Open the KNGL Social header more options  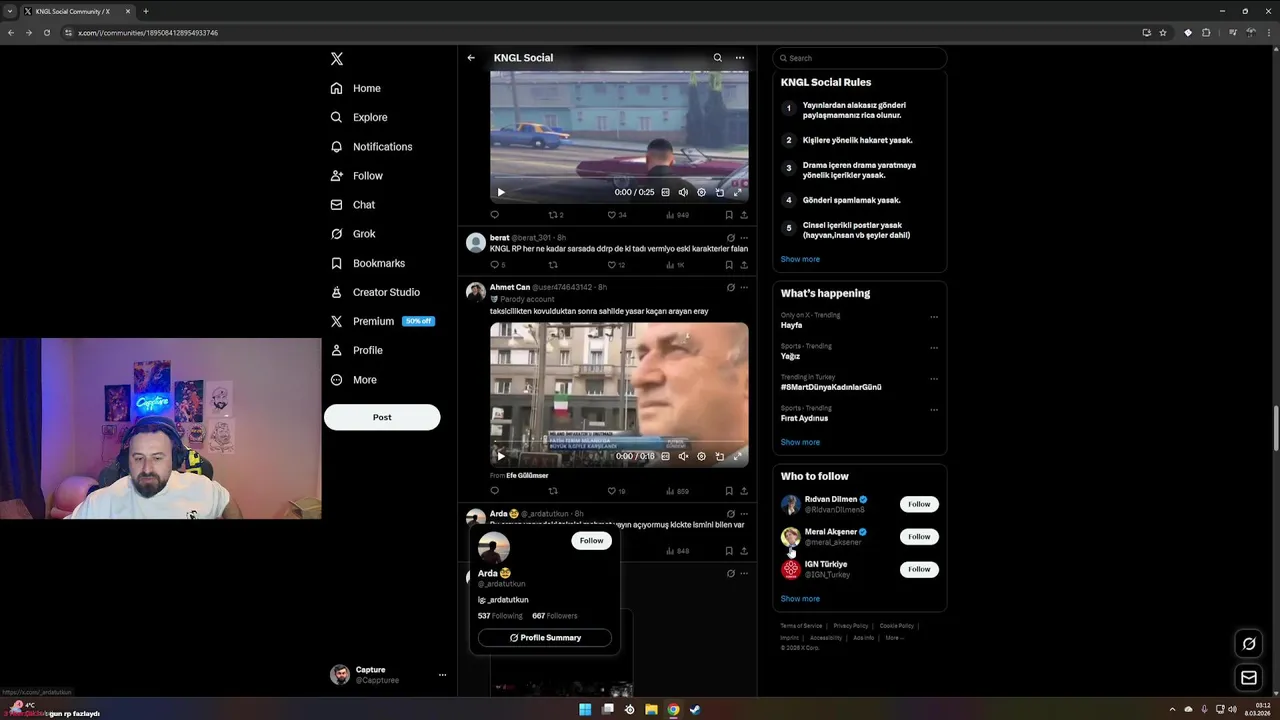click(x=740, y=58)
